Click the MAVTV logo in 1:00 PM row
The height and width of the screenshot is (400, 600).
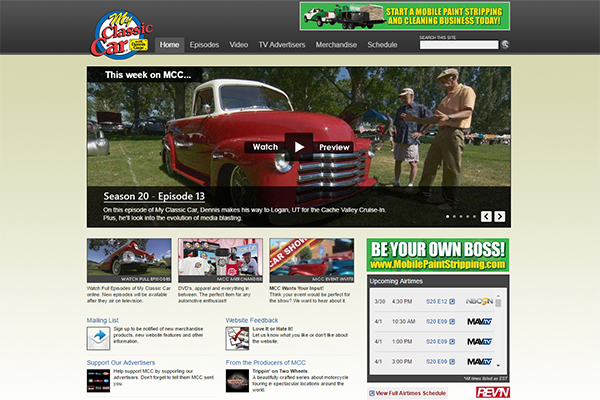479,341
